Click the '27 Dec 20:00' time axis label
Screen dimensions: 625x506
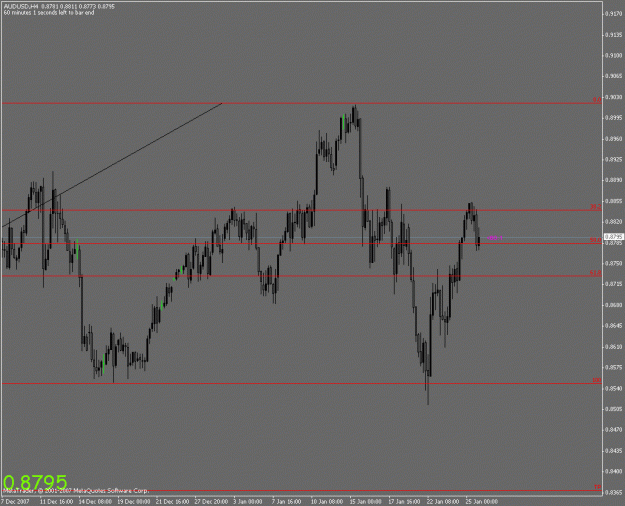[x=211, y=501]
